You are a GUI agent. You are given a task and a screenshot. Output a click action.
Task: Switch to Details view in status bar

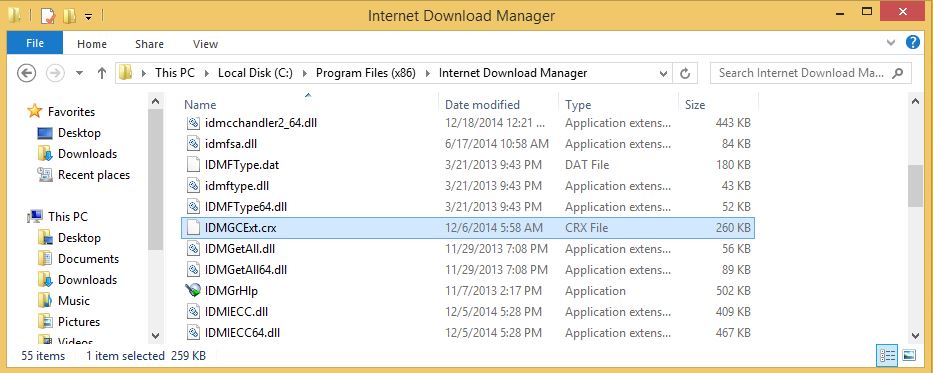pos(887,356)
